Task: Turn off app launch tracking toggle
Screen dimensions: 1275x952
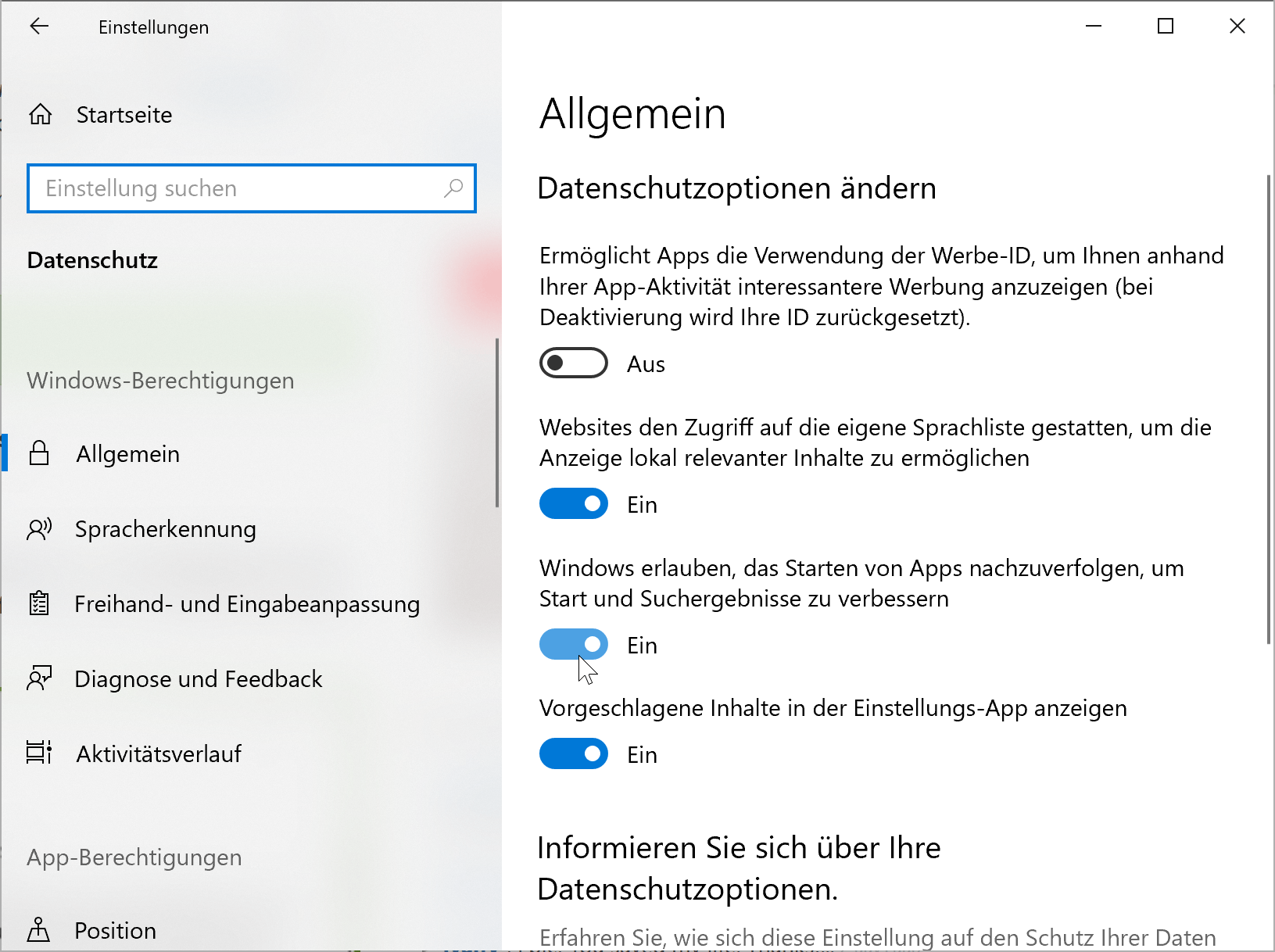Action: coord(573,645)
